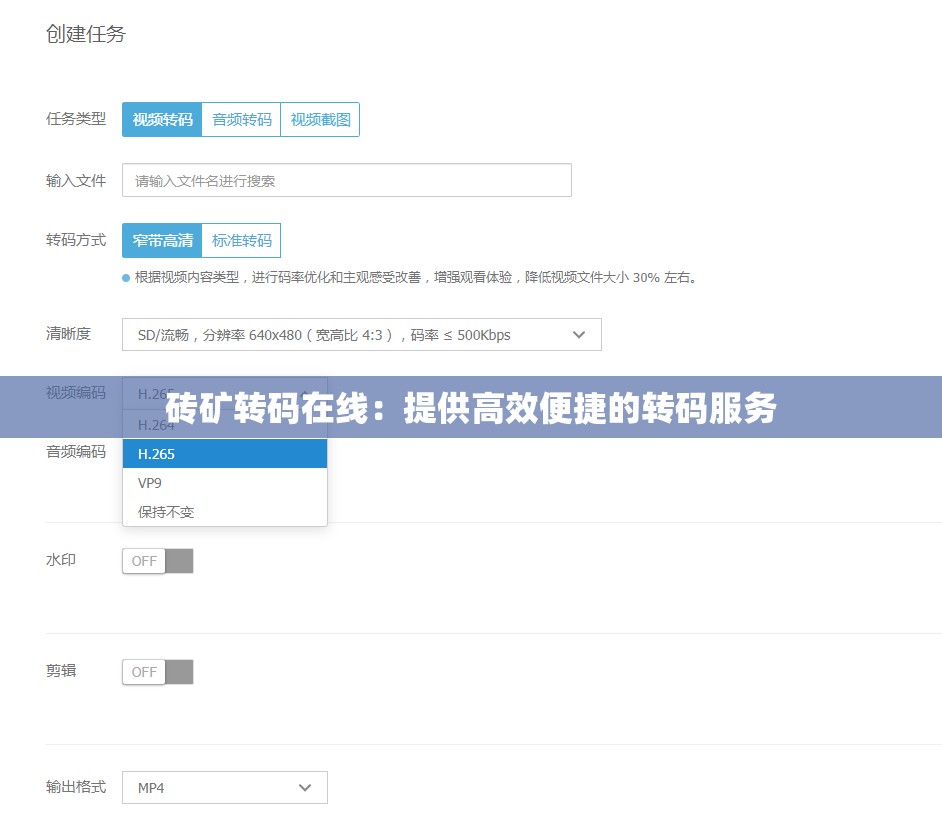
Task: Click the 输入文件 search box
Action: pyautogui.click(x=346, y=180)
